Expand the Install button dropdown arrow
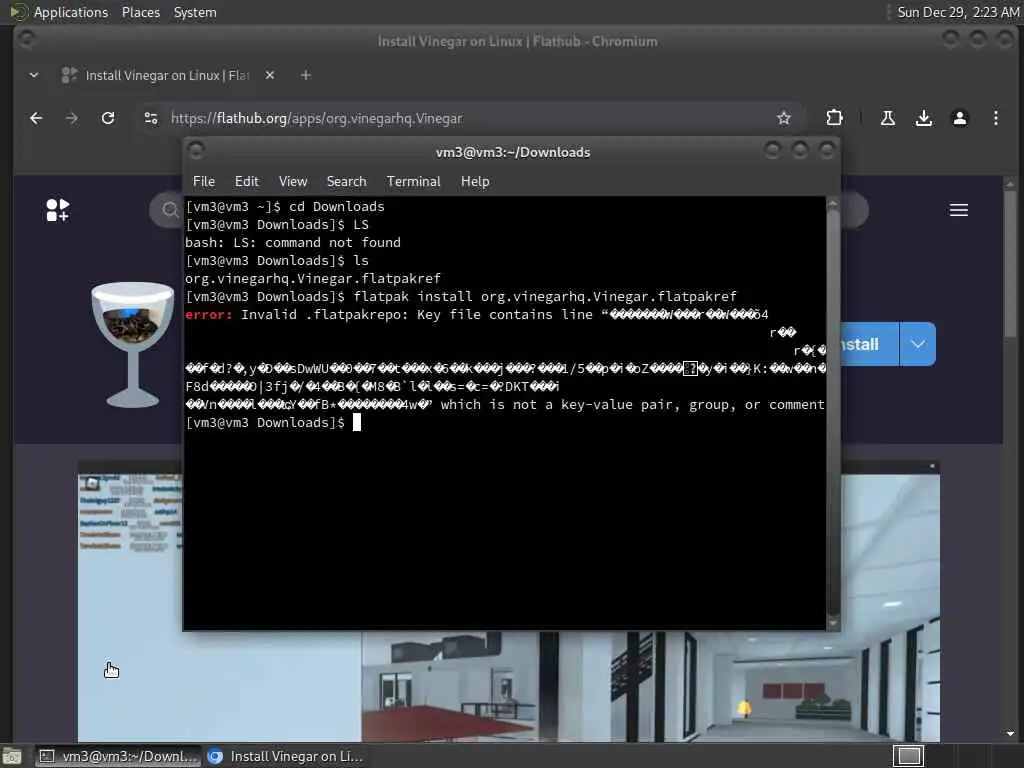The width and height of the screenshot is (1024, 768). pos(918,344)
